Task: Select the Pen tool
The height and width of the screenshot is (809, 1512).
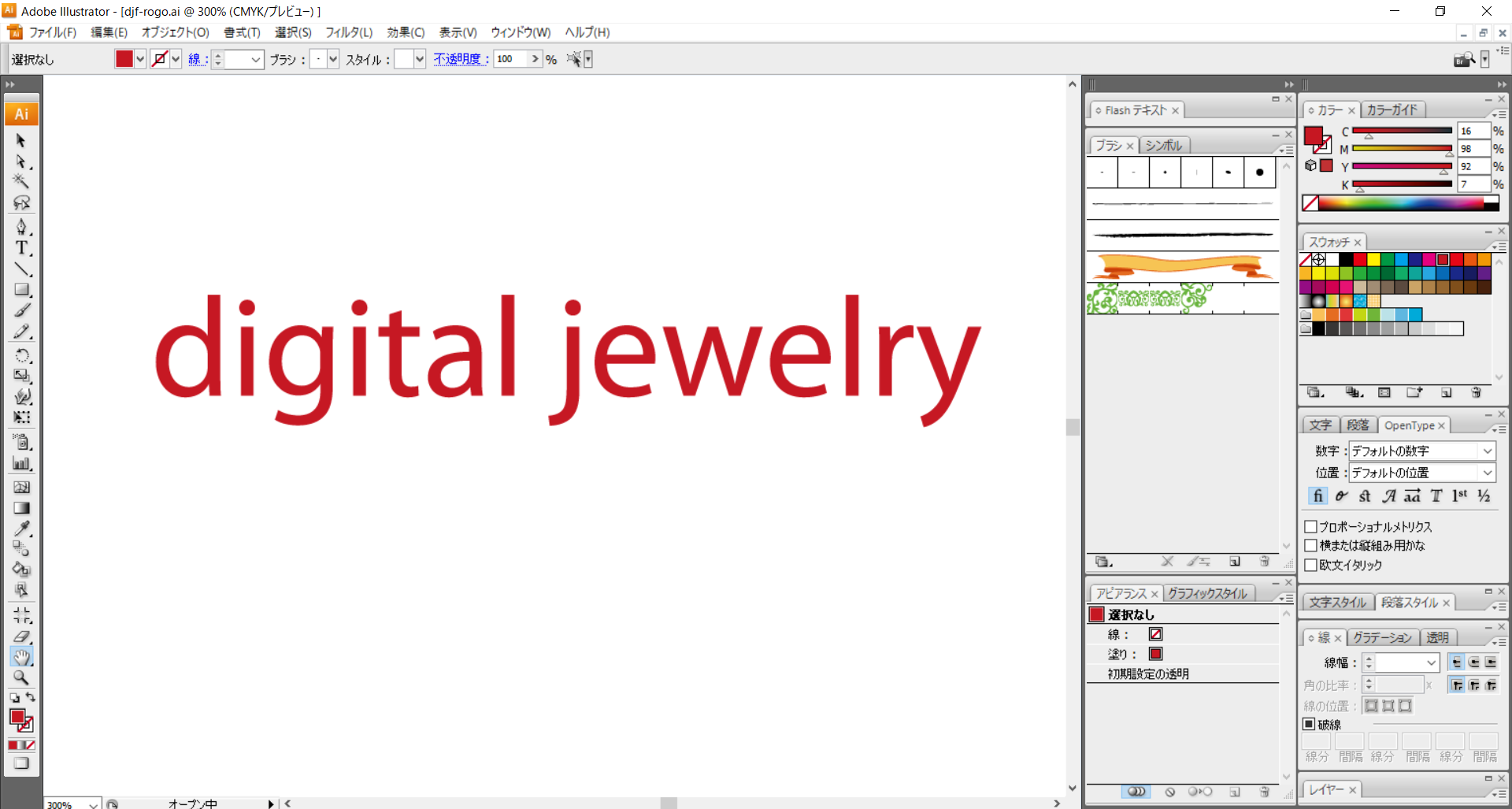Action: (21, 227)
